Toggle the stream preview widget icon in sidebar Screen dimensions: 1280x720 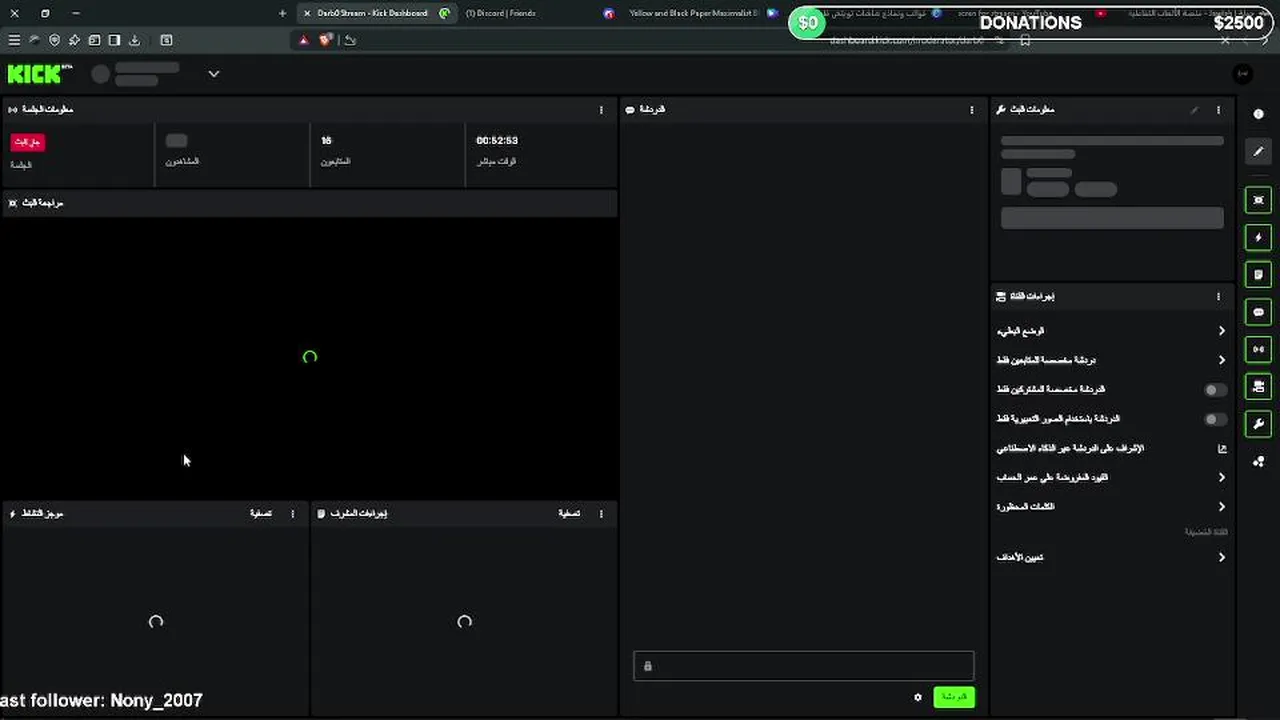[x=1258, y=200]
